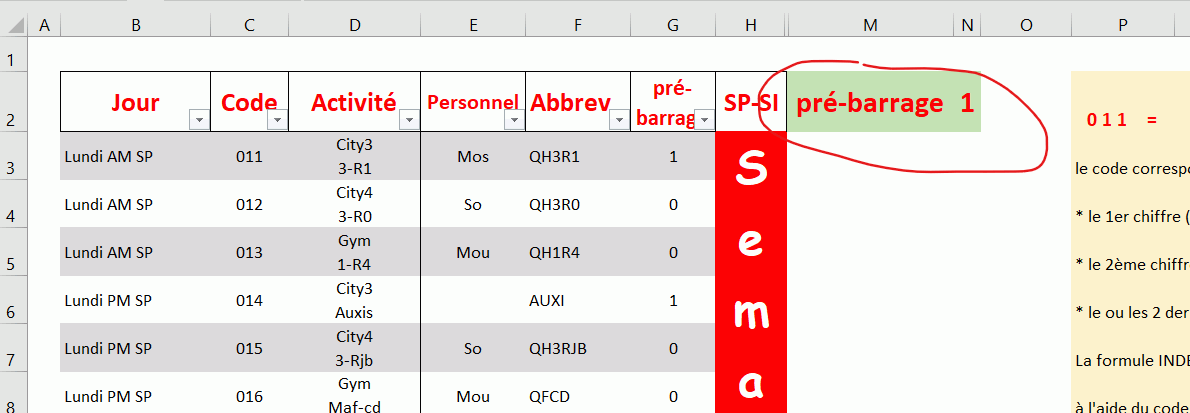Click the Select All corner triangle

click(15, 24)
